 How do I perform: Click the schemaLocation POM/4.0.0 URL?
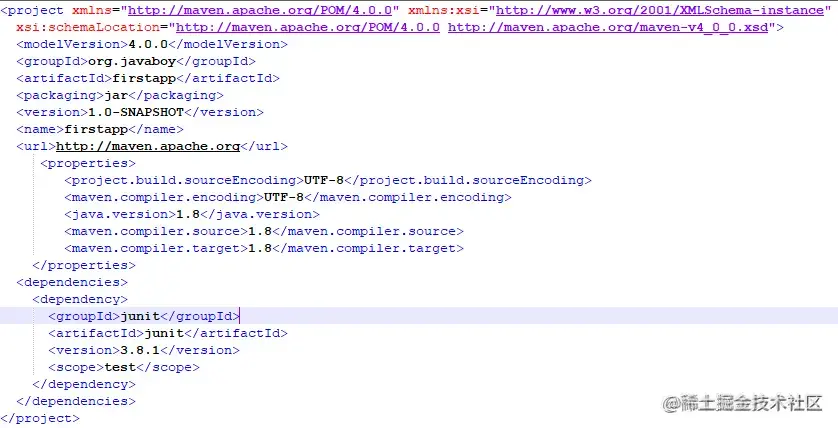[308, 27]
